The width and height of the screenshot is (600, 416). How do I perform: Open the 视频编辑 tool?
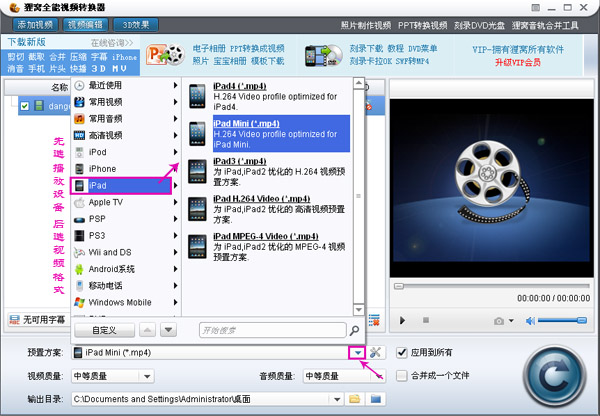pos(85,25)
